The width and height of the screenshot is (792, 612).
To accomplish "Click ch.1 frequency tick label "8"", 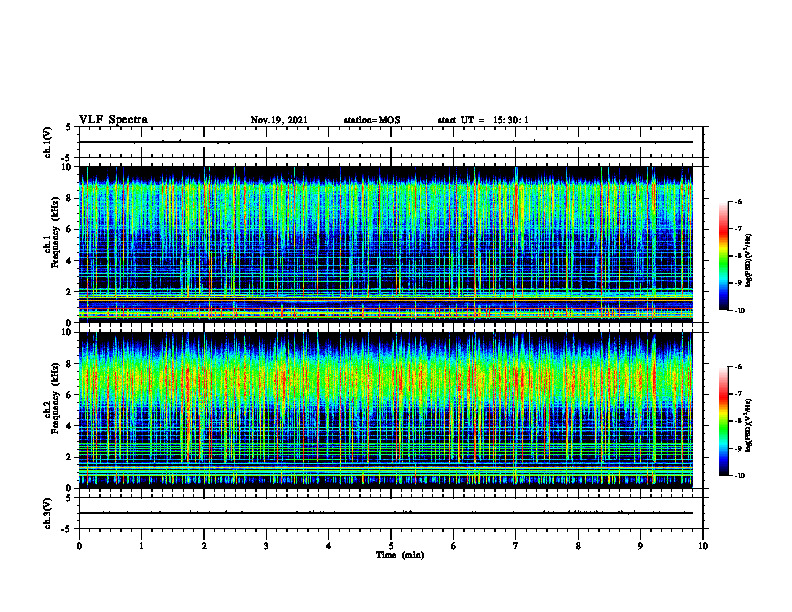I will pyautogui.click(x=69, y=198).
